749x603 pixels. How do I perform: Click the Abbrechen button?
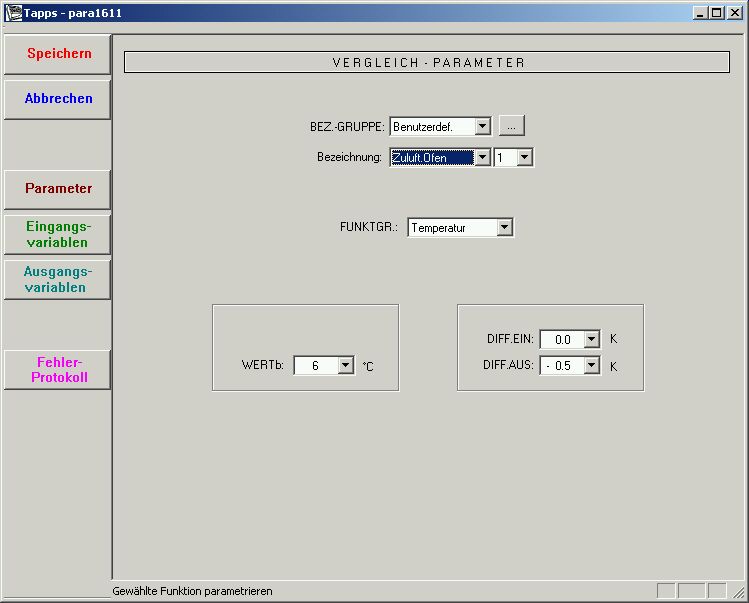click(x=58, y=99)
